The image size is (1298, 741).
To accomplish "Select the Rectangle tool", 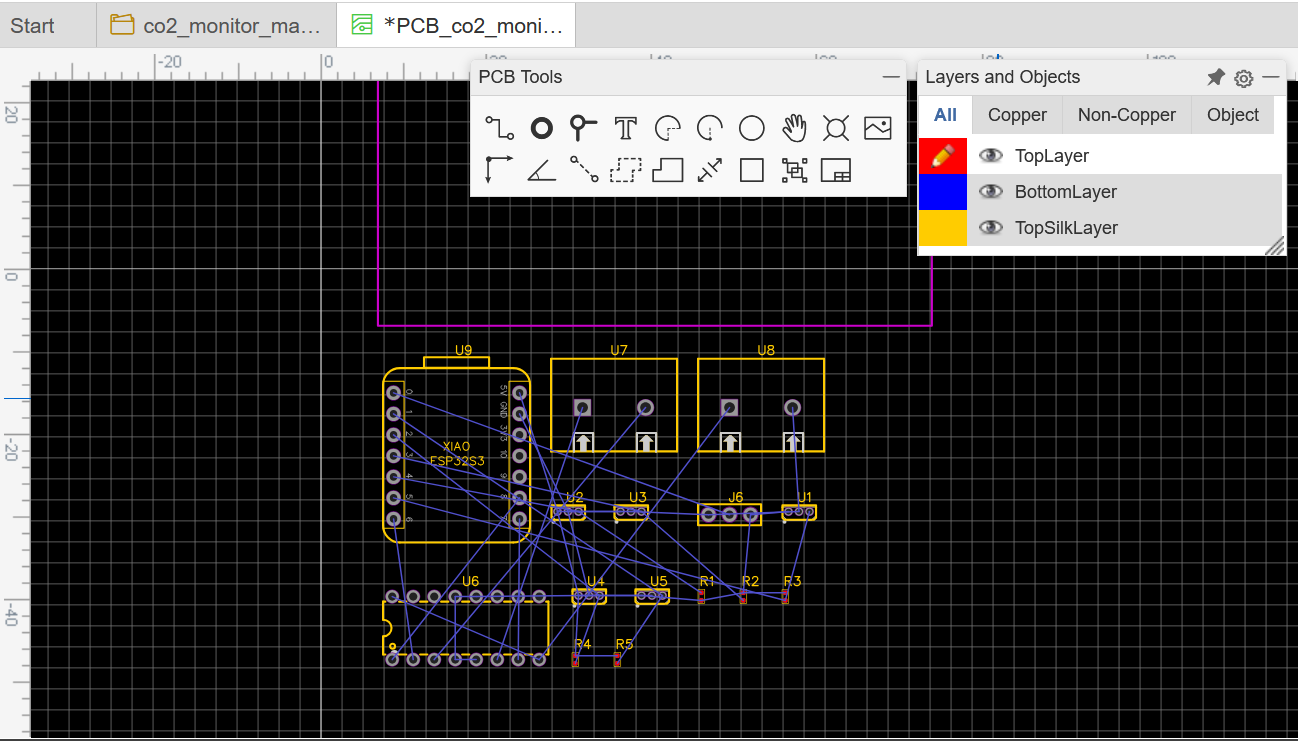I will pyautogui.click(x=752, y=170).
